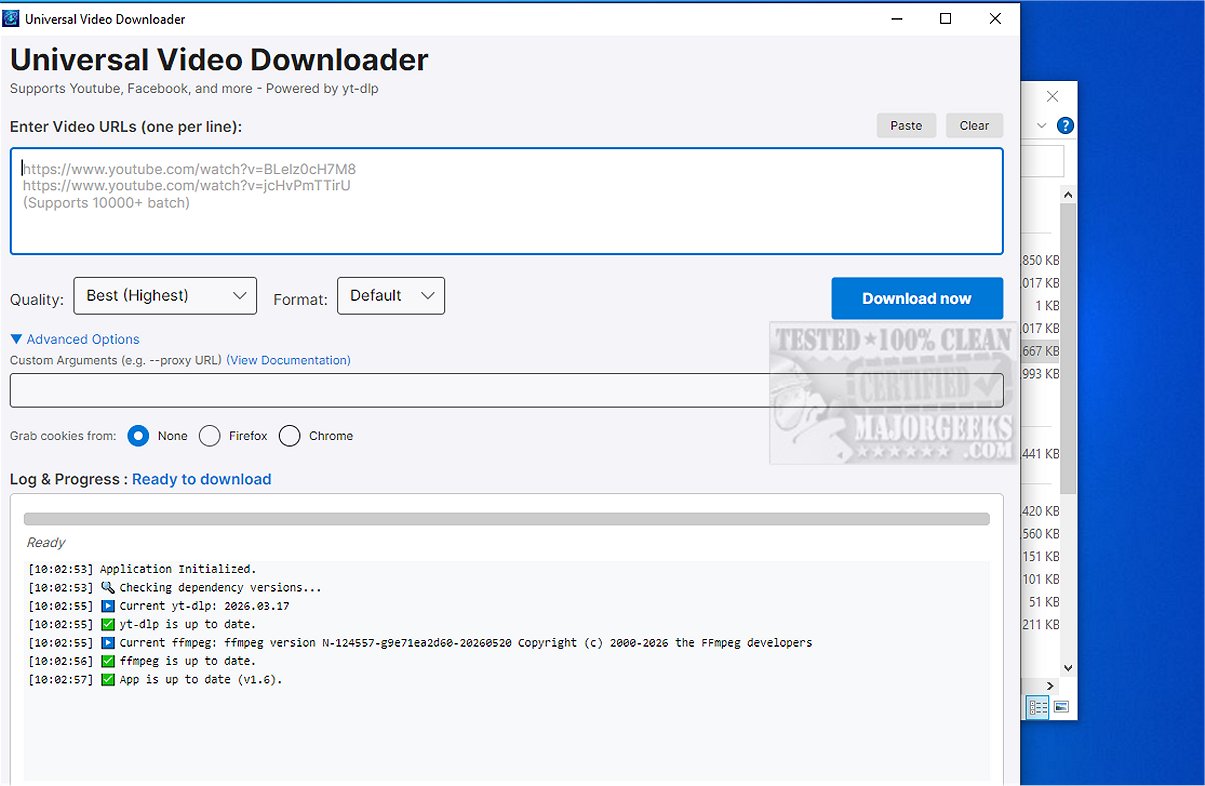Select None for grab cookies
The image size is (1205, 786).
click(138, 436)
